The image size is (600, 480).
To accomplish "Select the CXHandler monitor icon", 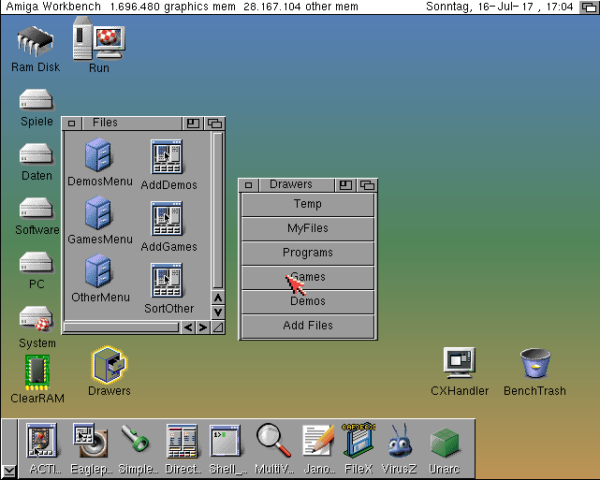I will click(459, 362).
